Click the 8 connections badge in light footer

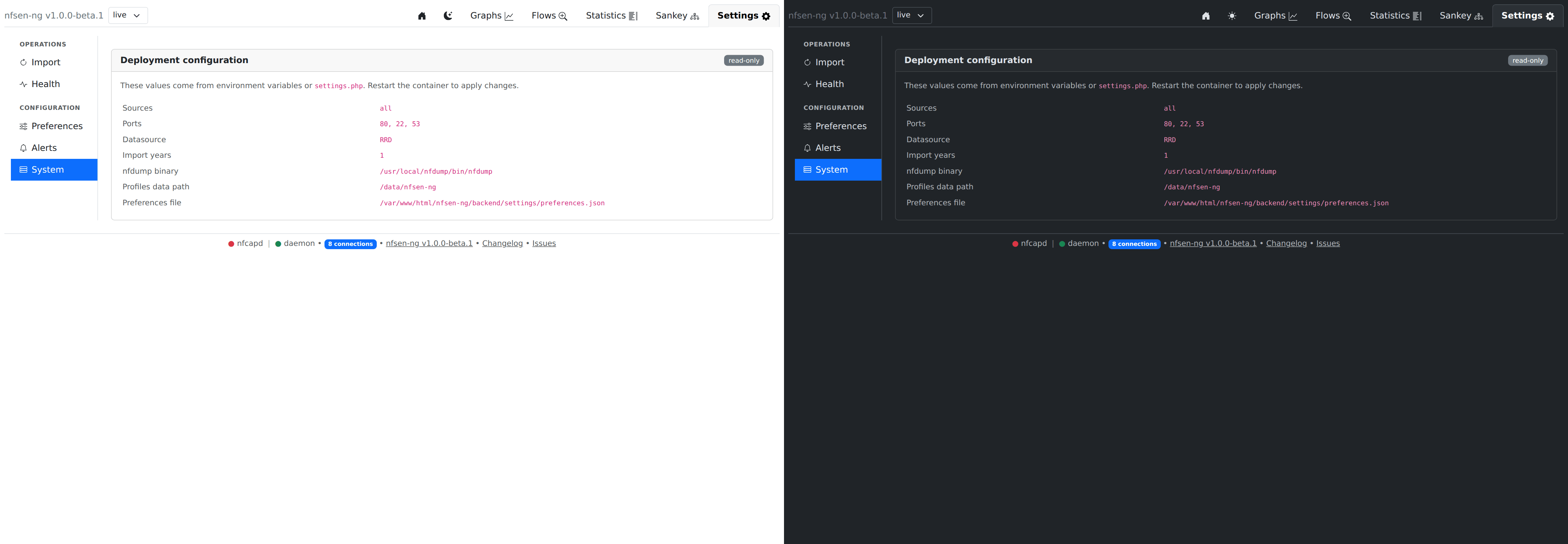351,244
